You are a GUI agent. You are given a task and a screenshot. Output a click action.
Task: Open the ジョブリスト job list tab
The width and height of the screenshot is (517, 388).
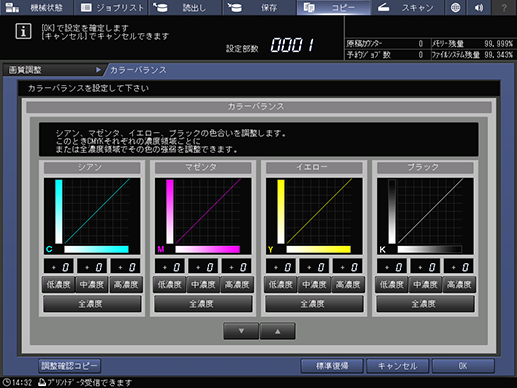point(111,7)
